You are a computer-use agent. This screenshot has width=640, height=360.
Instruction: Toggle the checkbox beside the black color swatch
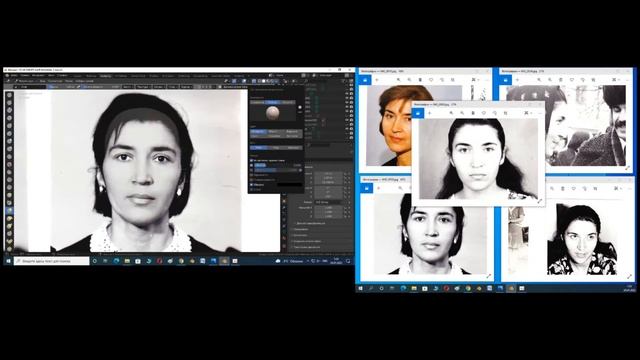[x=251, y=185]
